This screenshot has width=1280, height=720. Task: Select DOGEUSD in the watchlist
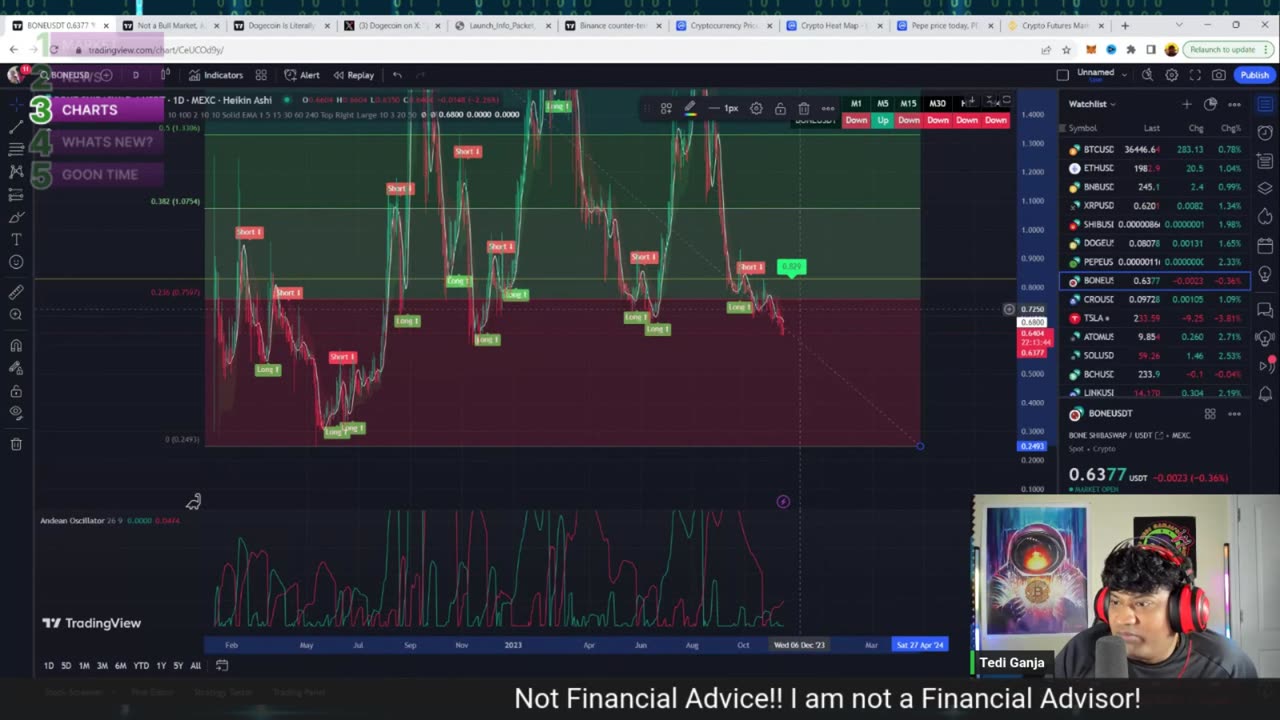1154,243
